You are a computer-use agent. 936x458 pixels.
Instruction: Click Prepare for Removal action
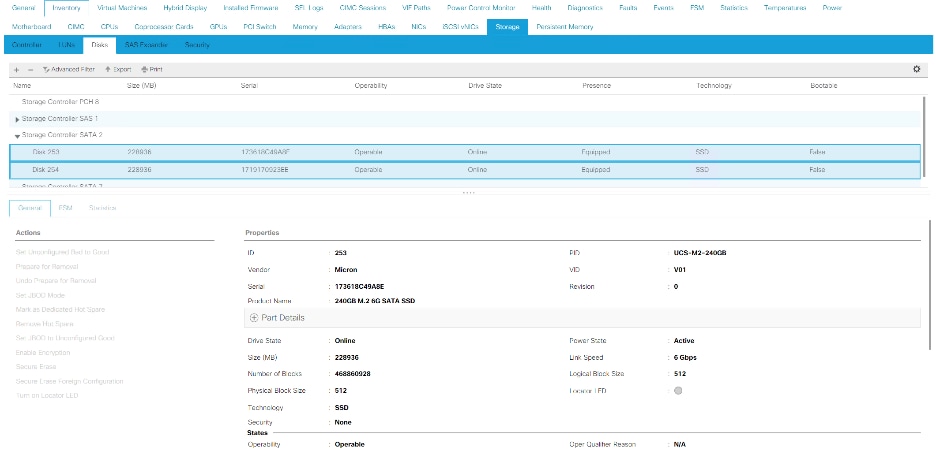[x=47, y=266]
